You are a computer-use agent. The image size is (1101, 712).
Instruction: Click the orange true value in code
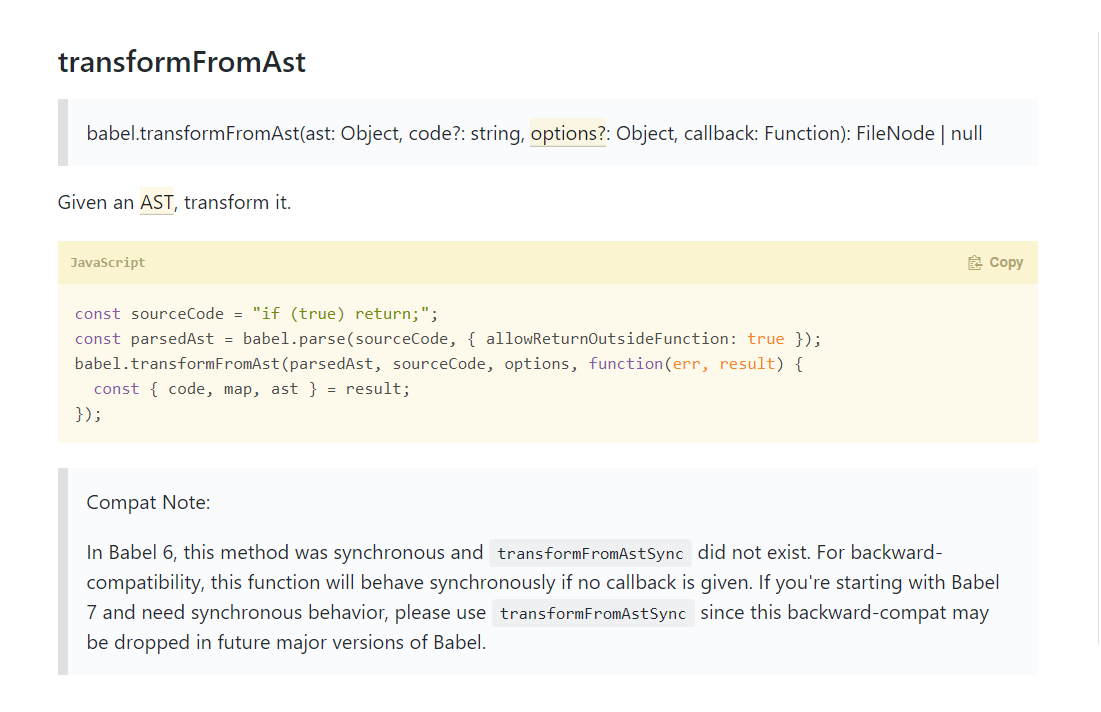[765, 338]
